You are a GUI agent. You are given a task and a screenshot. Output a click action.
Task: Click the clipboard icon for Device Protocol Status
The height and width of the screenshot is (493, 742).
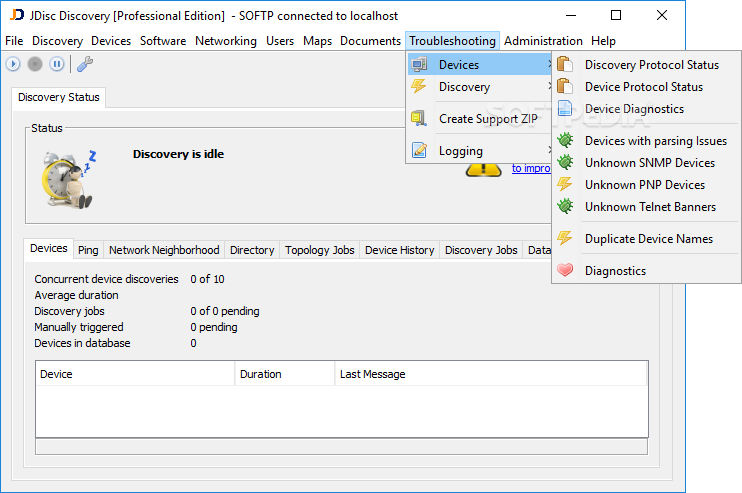pyautogui.click(x=565, y=86)
